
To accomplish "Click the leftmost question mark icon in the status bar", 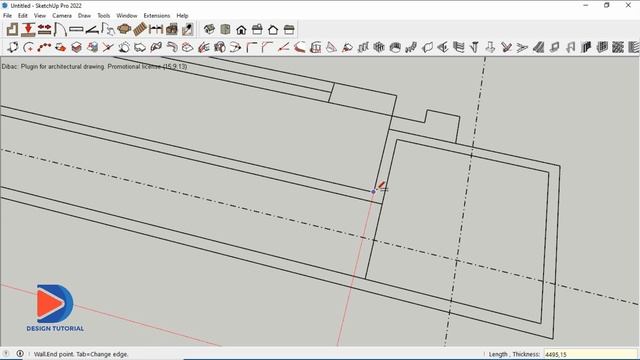I will point(6,353).
